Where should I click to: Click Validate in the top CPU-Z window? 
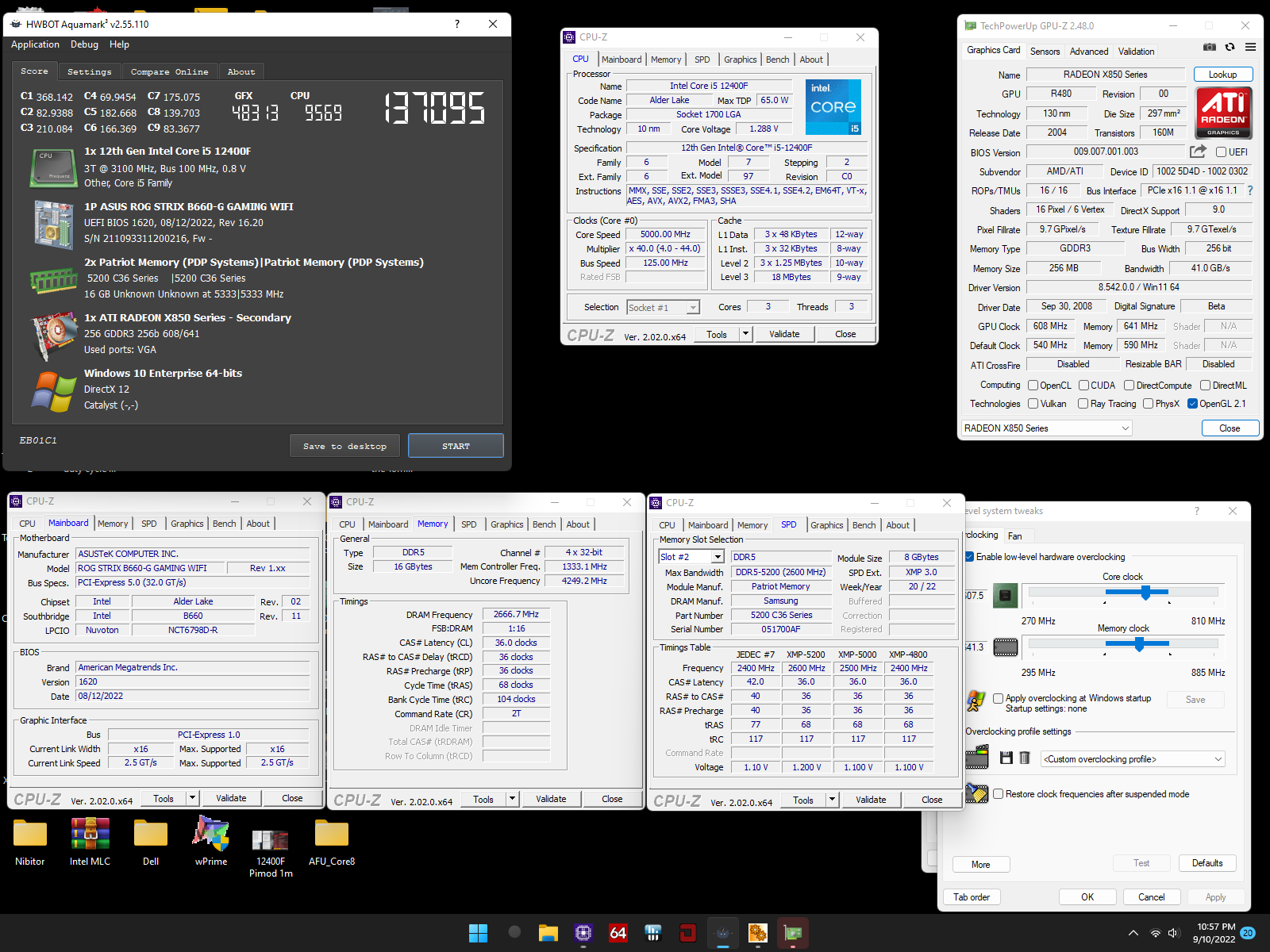tap(784, 334)
